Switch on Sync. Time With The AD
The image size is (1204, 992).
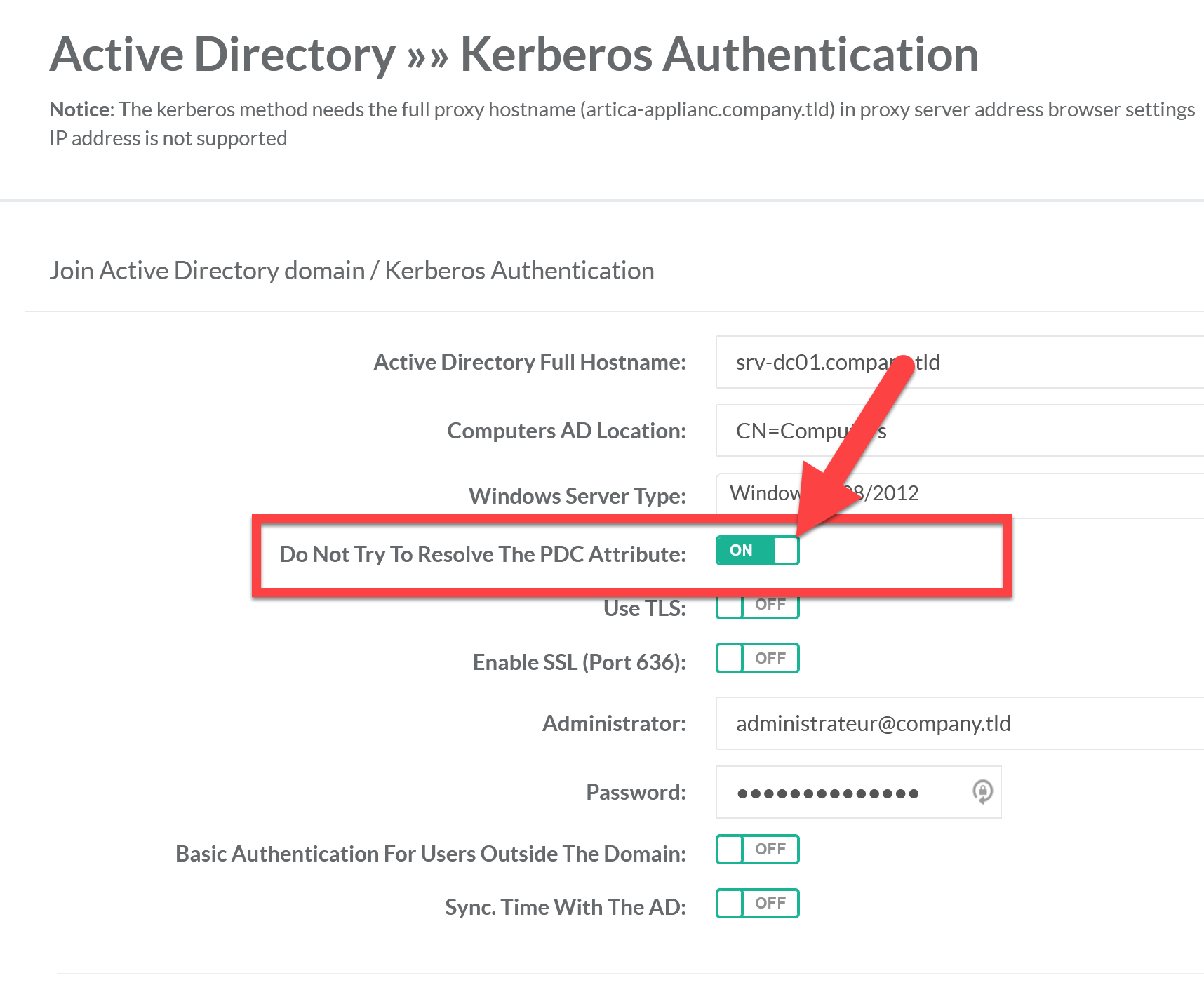point(757,903)
